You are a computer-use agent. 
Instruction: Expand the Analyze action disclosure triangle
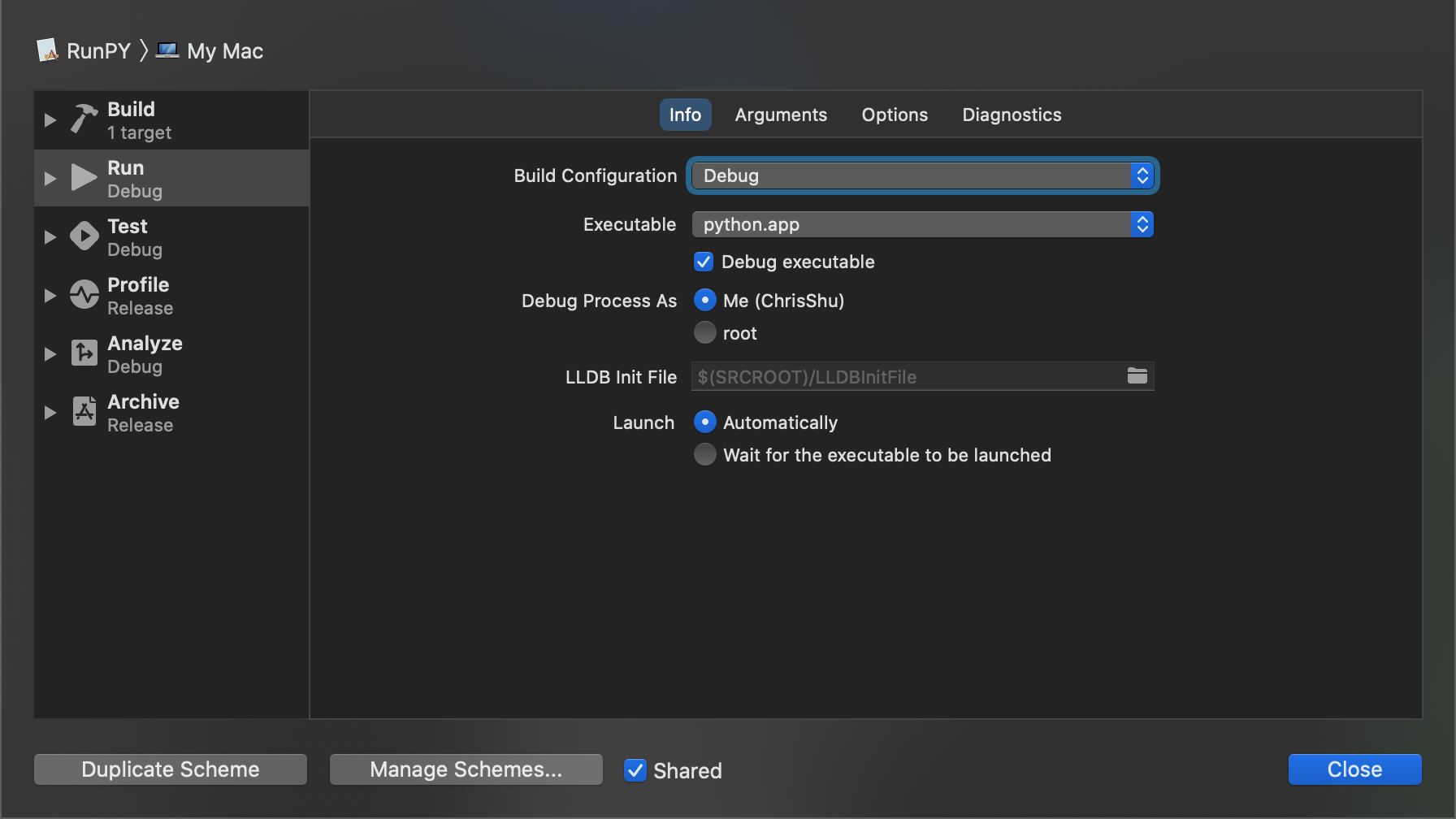50,354
